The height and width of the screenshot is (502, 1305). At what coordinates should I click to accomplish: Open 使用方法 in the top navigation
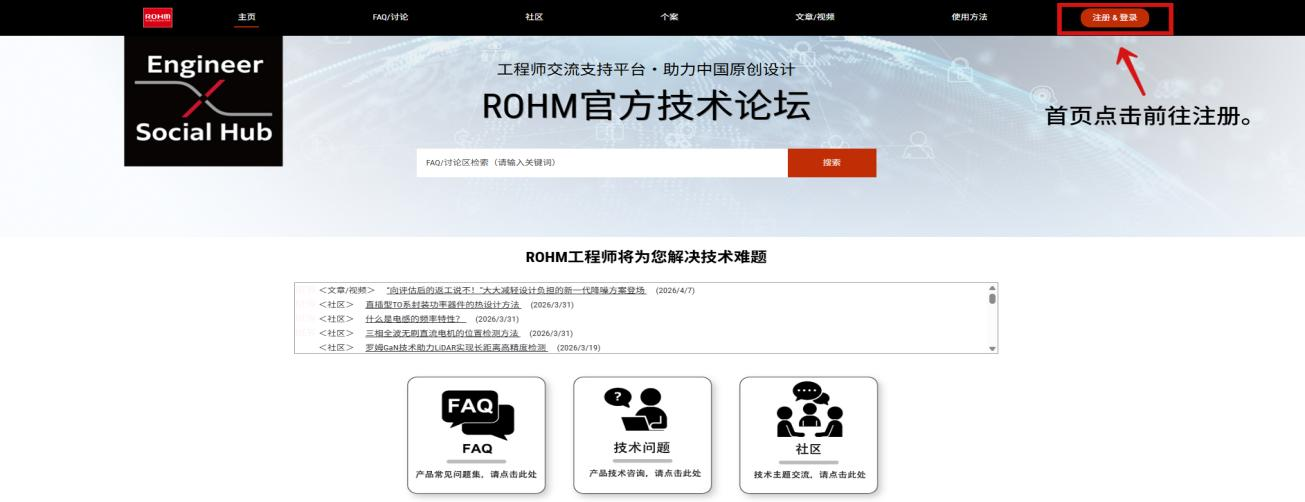pyautogui.click(x=969, y=17)
